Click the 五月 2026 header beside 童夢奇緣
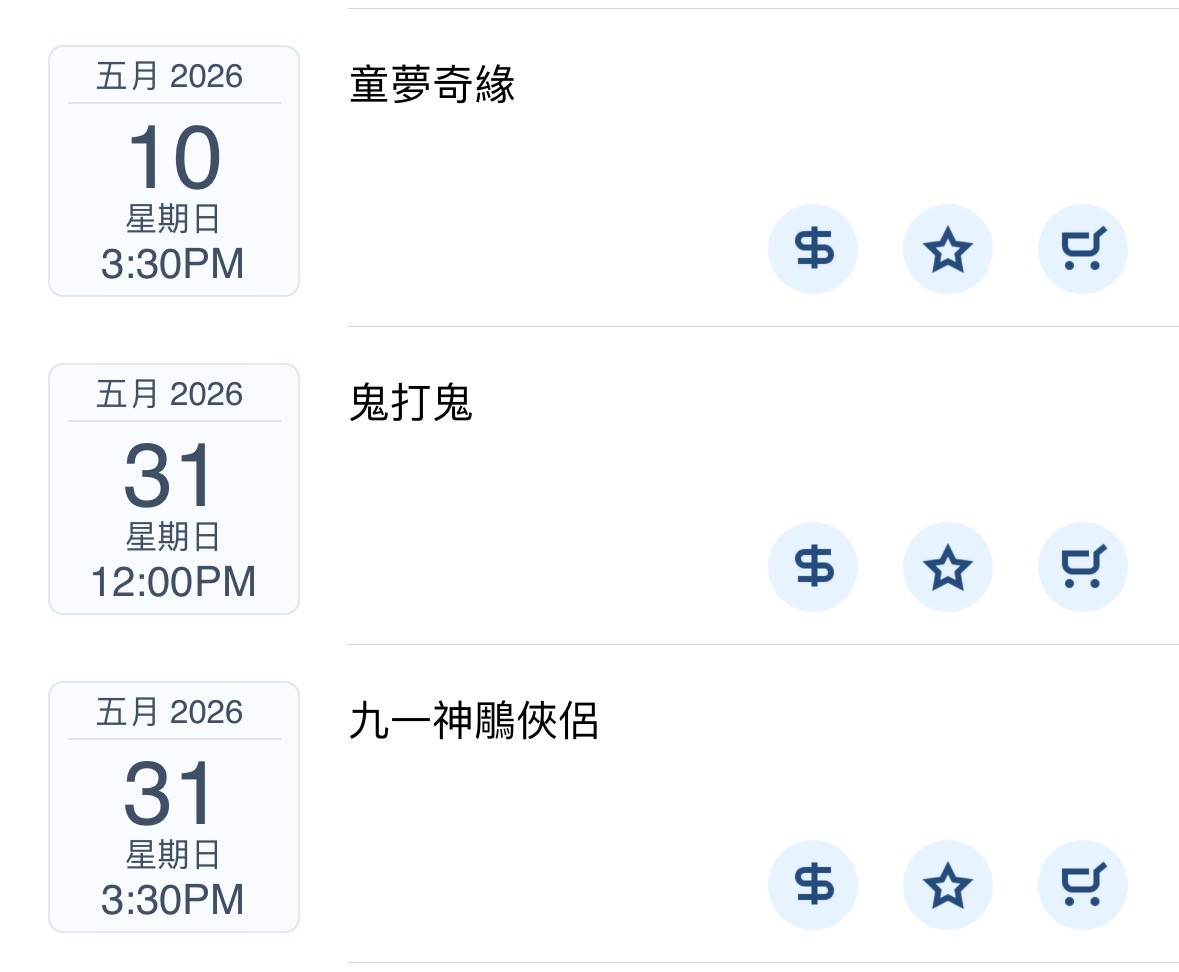 pyautogui.click(x=170, y=77)
